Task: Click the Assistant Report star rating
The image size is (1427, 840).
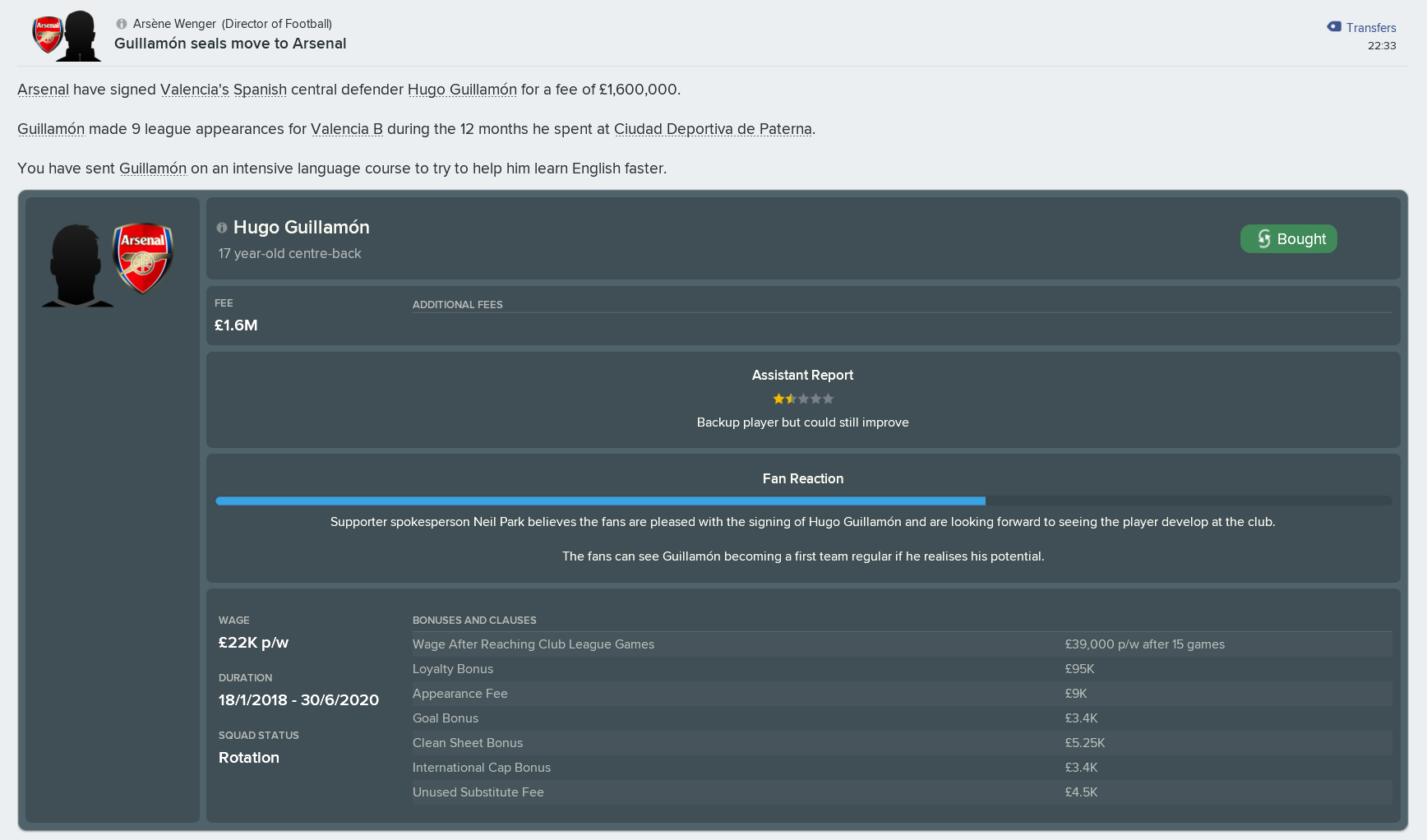Action: pyautogui.click(x=803, y=399)
